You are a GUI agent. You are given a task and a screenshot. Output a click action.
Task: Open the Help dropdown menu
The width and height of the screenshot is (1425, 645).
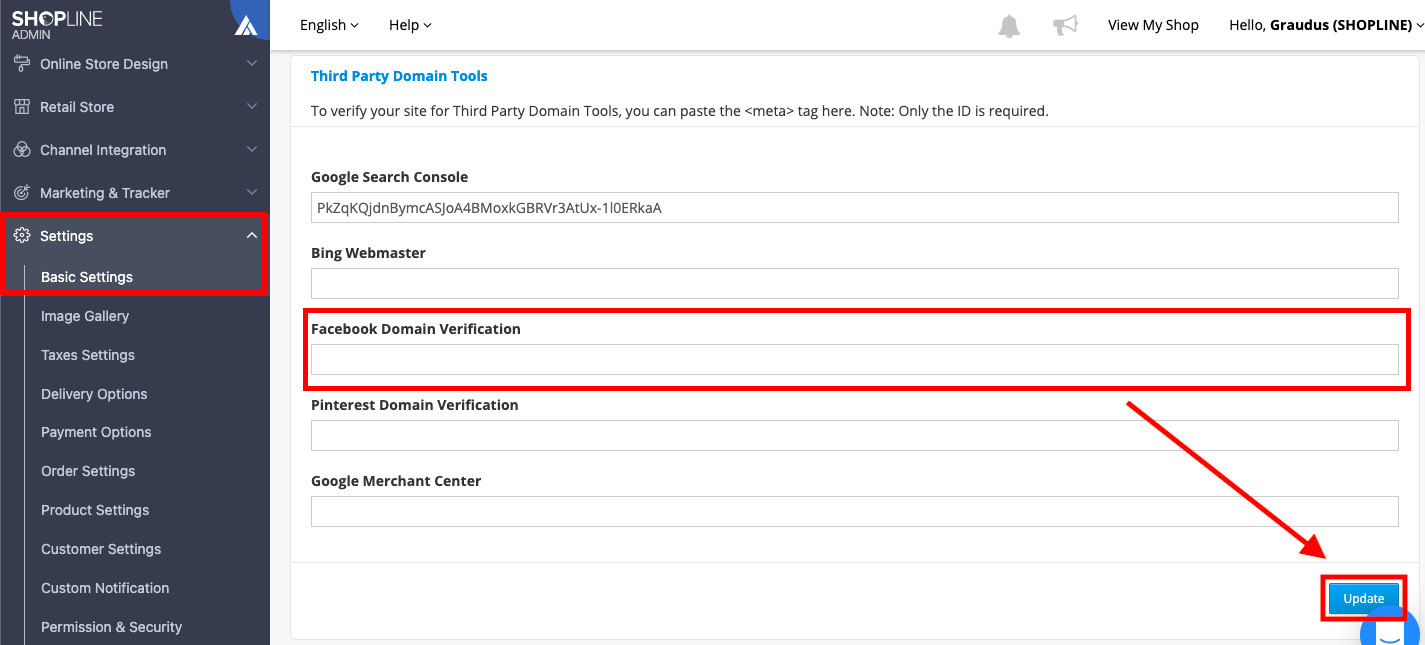410,25
